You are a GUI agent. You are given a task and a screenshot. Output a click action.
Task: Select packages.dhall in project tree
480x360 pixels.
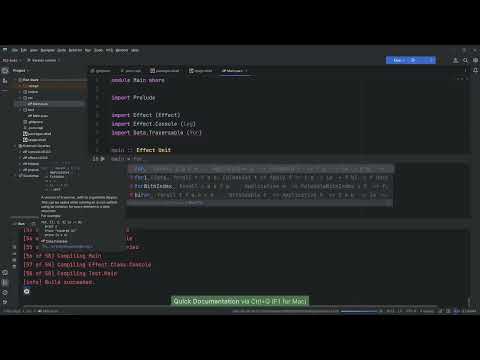click(x=37, y=134)
